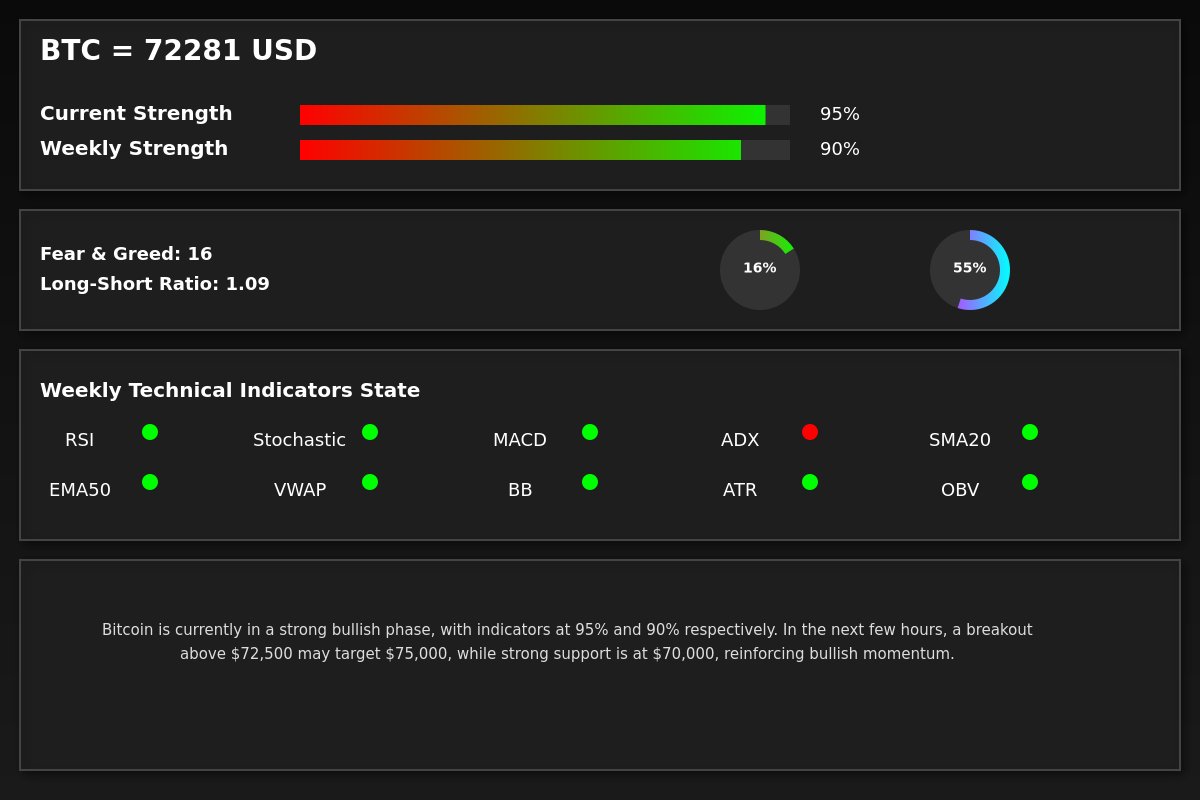Click the Current Strength progress bar
The width and height of the screenshot is (1200, 800).
(x=545, y=115)
